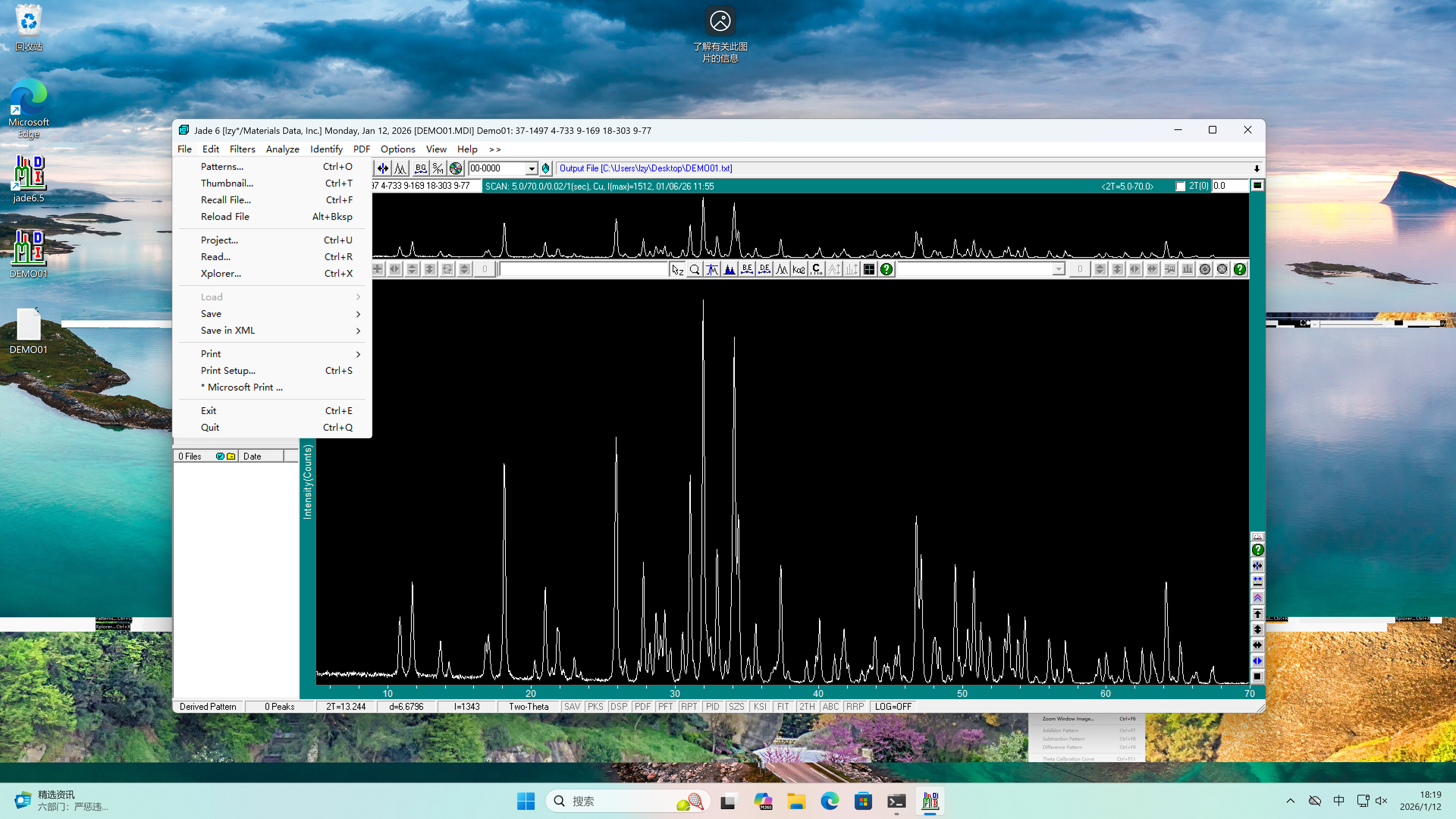Screen dimensions: 1456x819
Task: Click the BG background removal icon
Action: tap(420, 168)
